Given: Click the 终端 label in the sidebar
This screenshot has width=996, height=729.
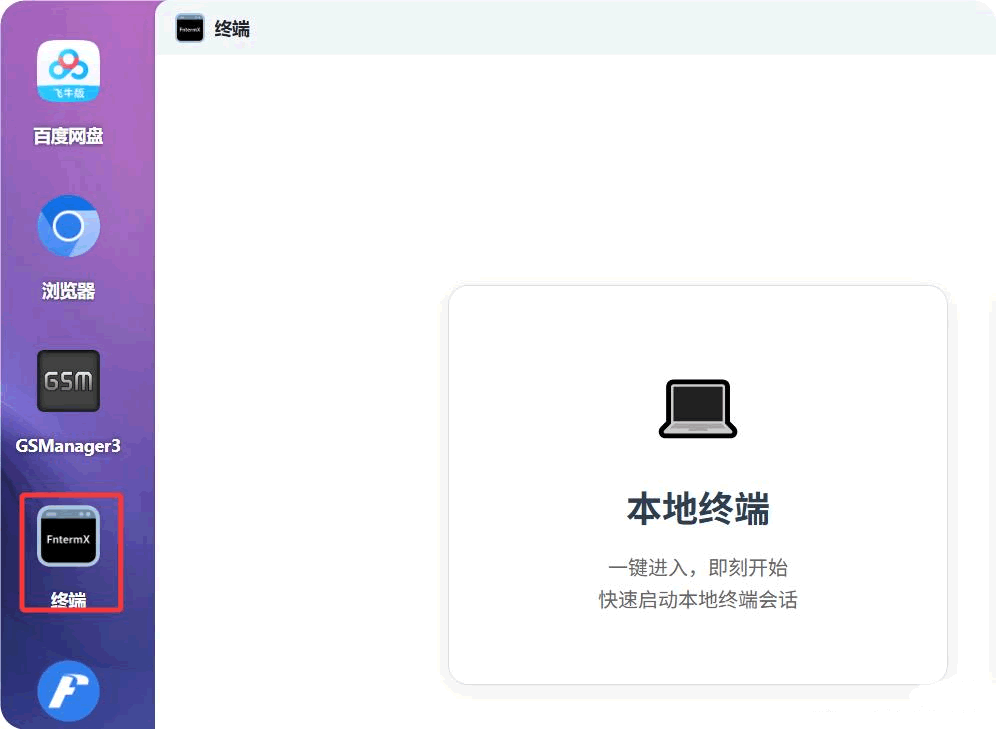Looking at the screenshot, I should 68,600.
